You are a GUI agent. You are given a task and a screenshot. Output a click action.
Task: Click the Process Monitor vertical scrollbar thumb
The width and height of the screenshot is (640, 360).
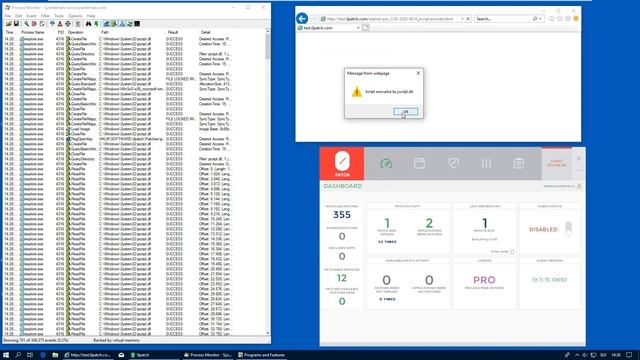click(x=268, y=47)
